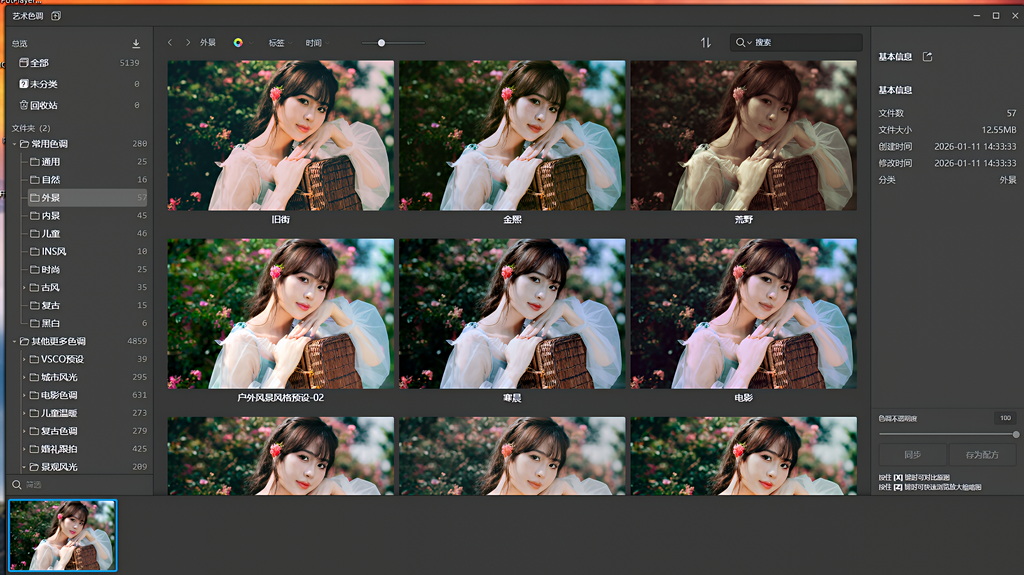Click the export icon beside 基本信息
This screenshot has width=1024, height=575.
point(927,57)
